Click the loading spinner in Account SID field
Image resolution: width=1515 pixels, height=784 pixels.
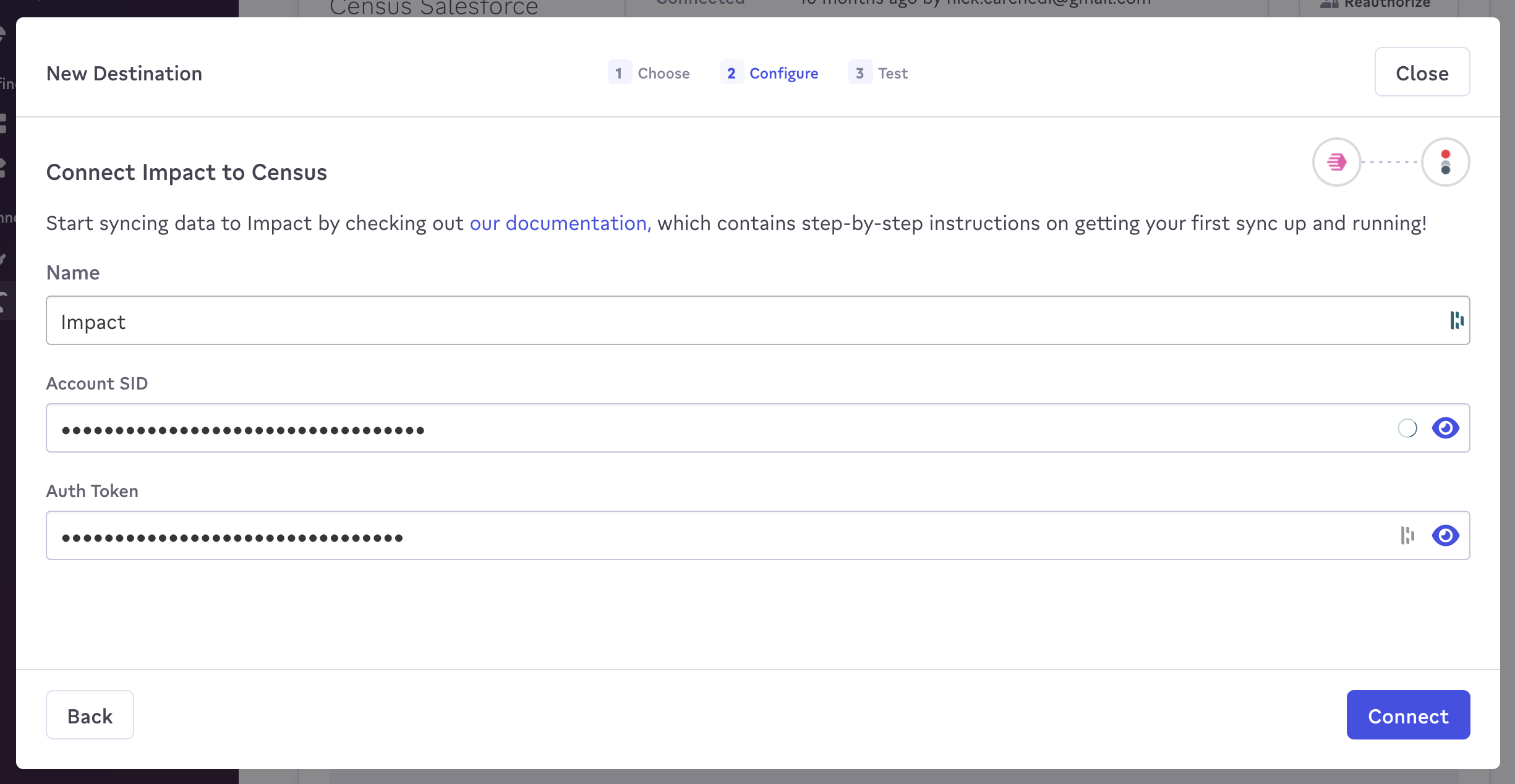1407,428
